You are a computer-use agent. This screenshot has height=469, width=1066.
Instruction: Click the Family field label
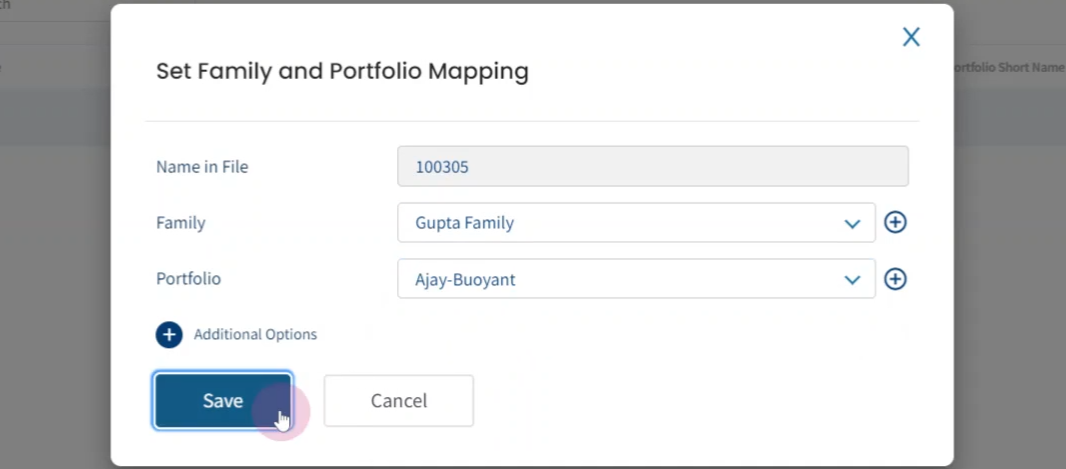pyautogui.click(x=181, y=222)
